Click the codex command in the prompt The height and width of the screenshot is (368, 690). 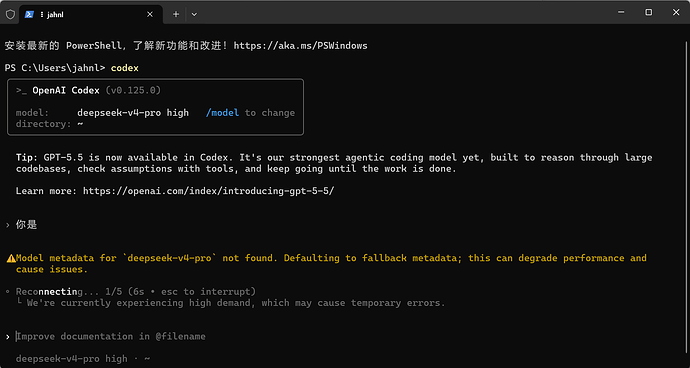coord(125,68)
